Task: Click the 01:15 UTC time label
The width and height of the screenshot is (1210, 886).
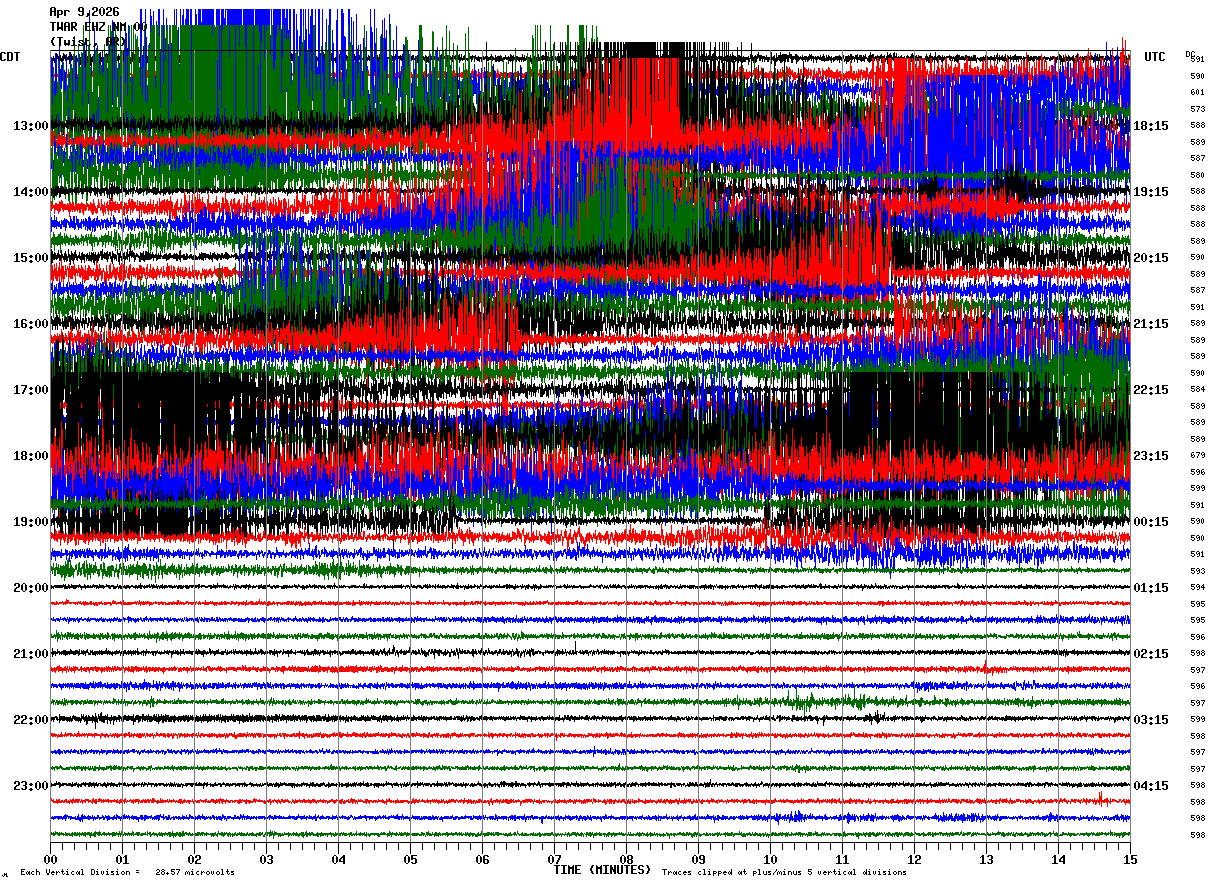Action: (1150, 588)
